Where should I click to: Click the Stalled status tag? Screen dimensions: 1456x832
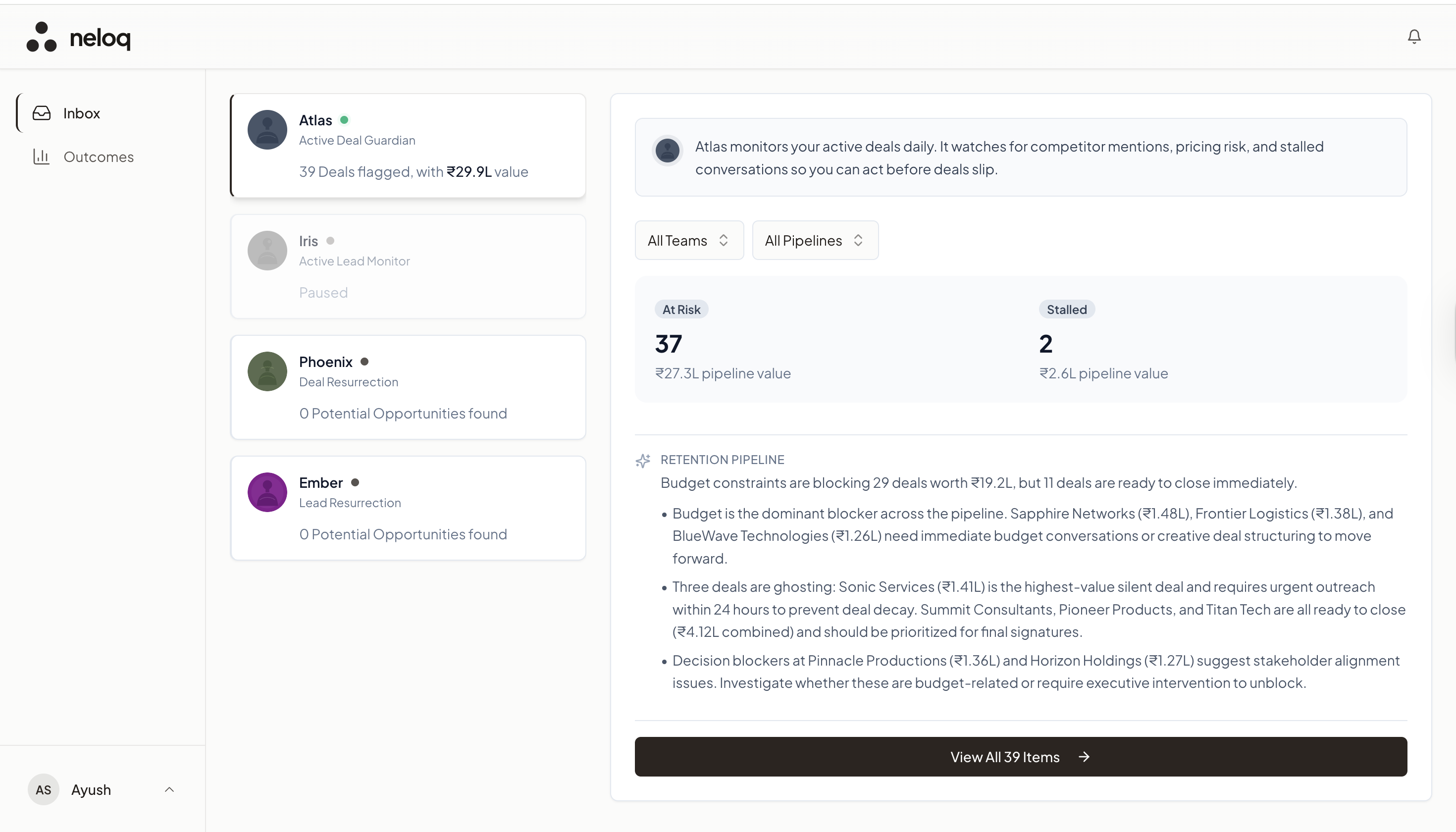pyautogui.click(x=1066, y=310)
